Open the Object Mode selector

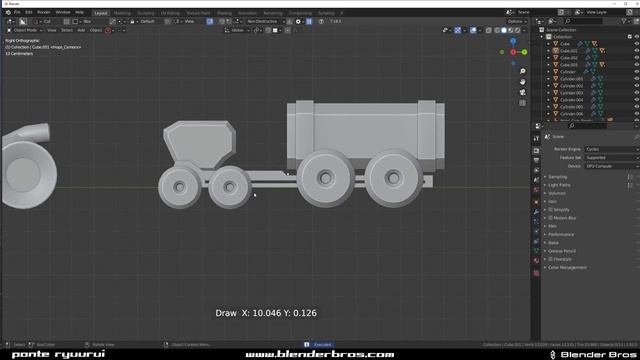click(x=25, y=30)
